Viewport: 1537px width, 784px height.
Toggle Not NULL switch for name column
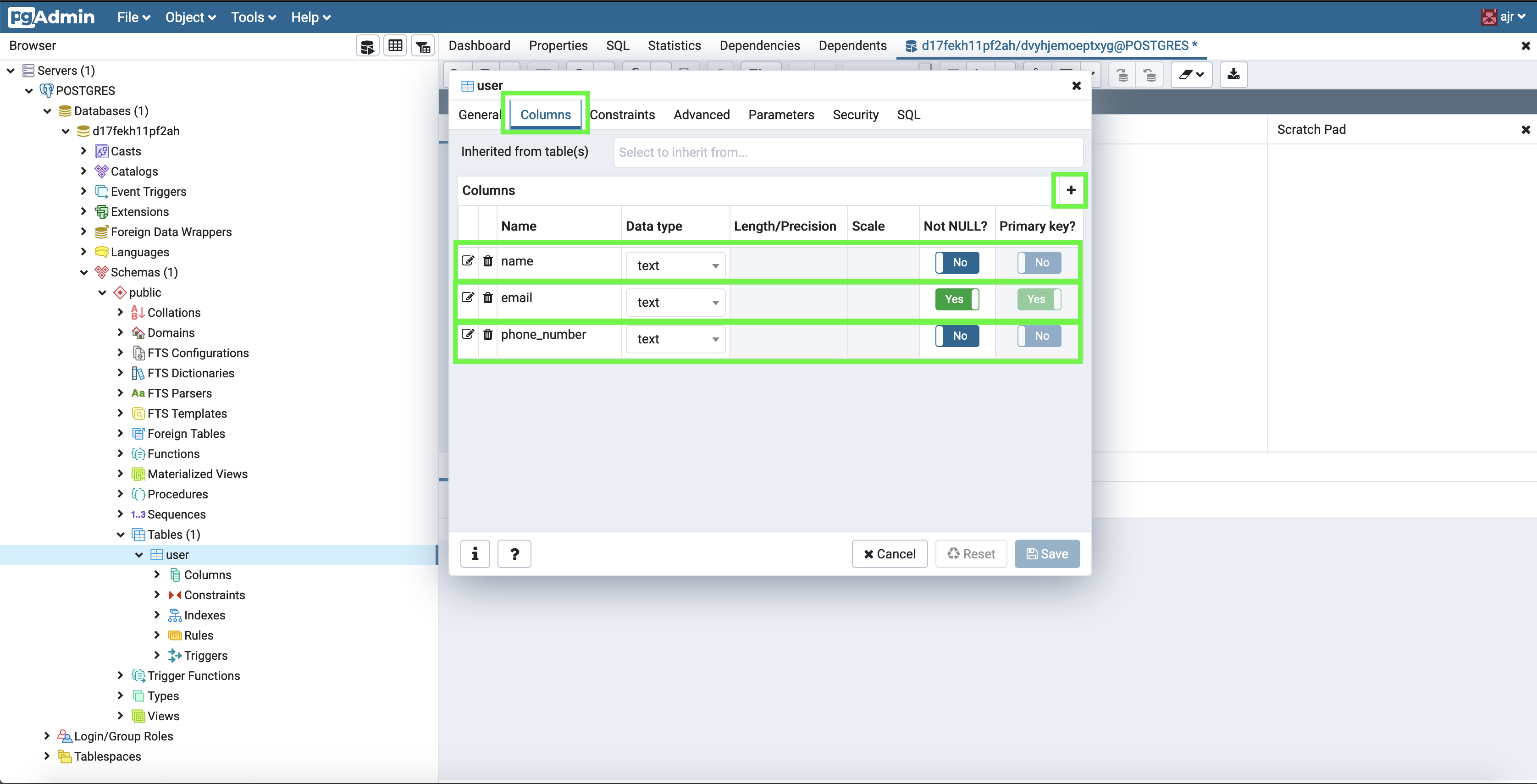pos(957,263)
